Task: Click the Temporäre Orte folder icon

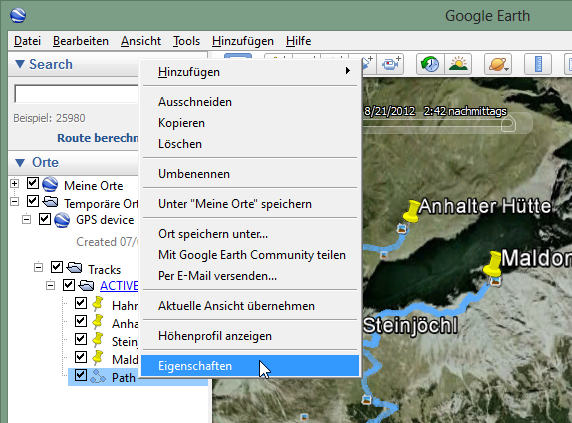Action: [x=50, y=201]
